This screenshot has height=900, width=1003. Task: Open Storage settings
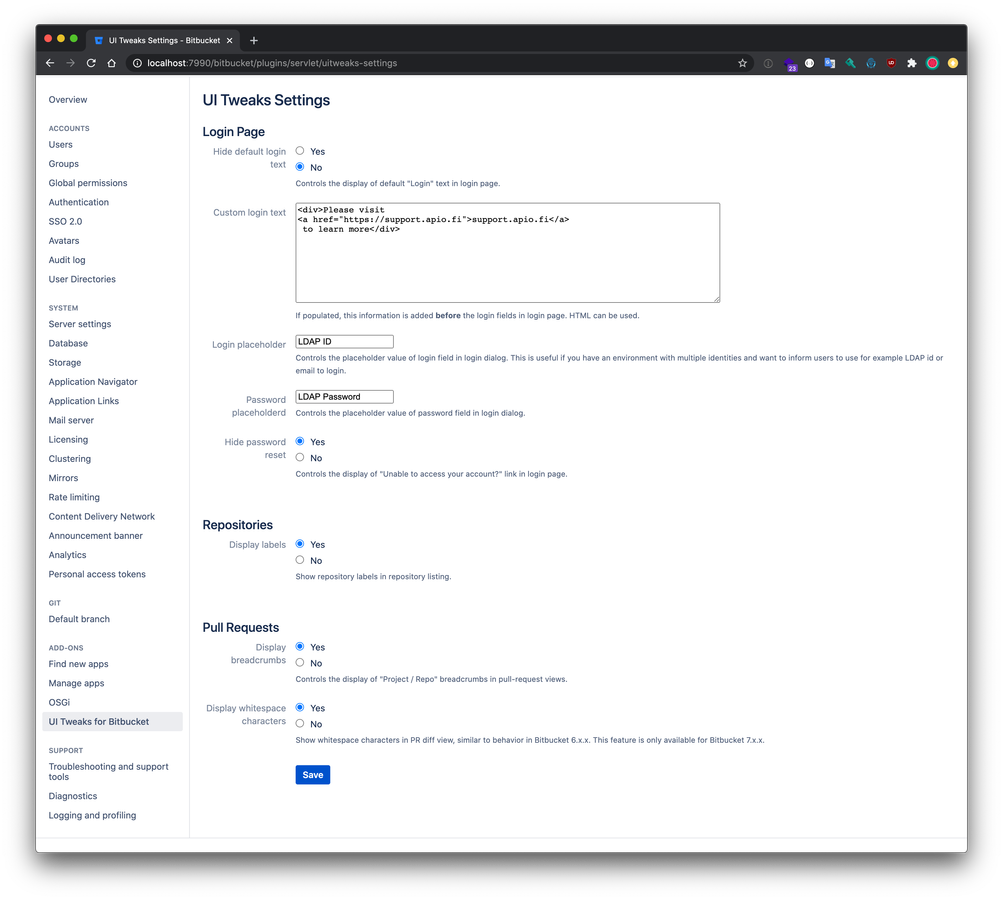point(65,362)
